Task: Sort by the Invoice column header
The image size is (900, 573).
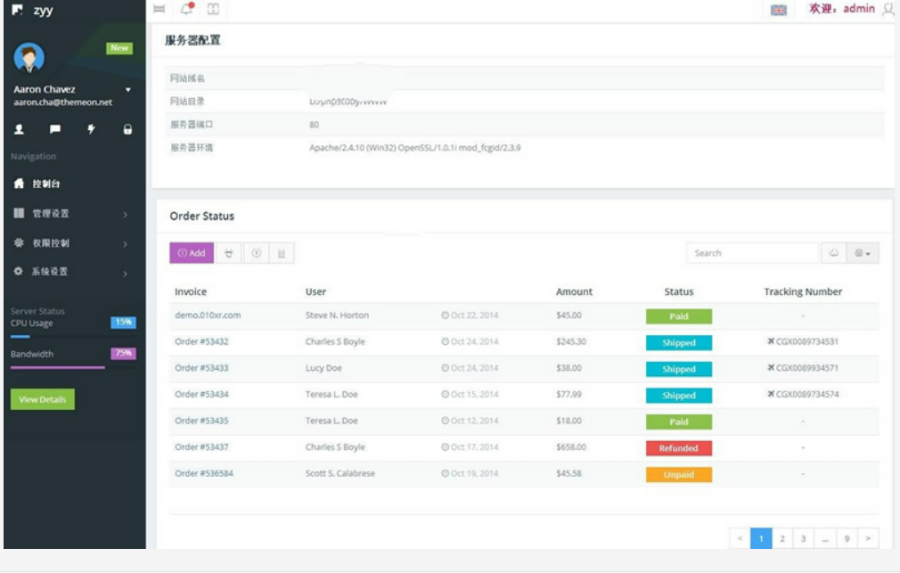Action: 191,292
